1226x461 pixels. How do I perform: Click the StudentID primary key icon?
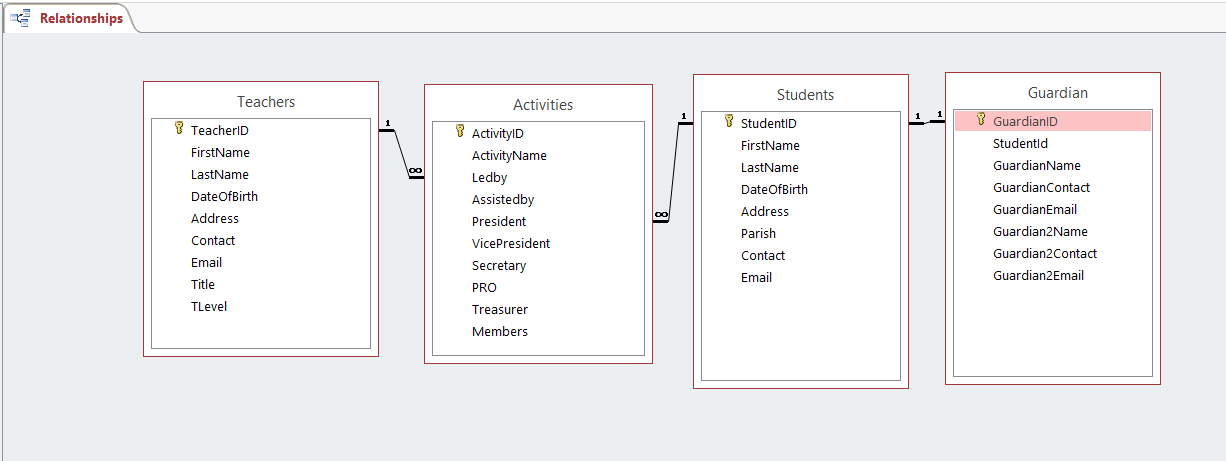(x=729, y=122)
